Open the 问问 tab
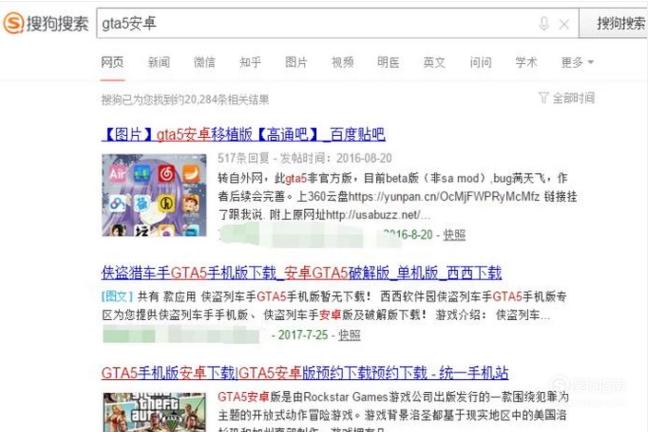This screenshot has width=650, height=432. (x=480, y=62)
